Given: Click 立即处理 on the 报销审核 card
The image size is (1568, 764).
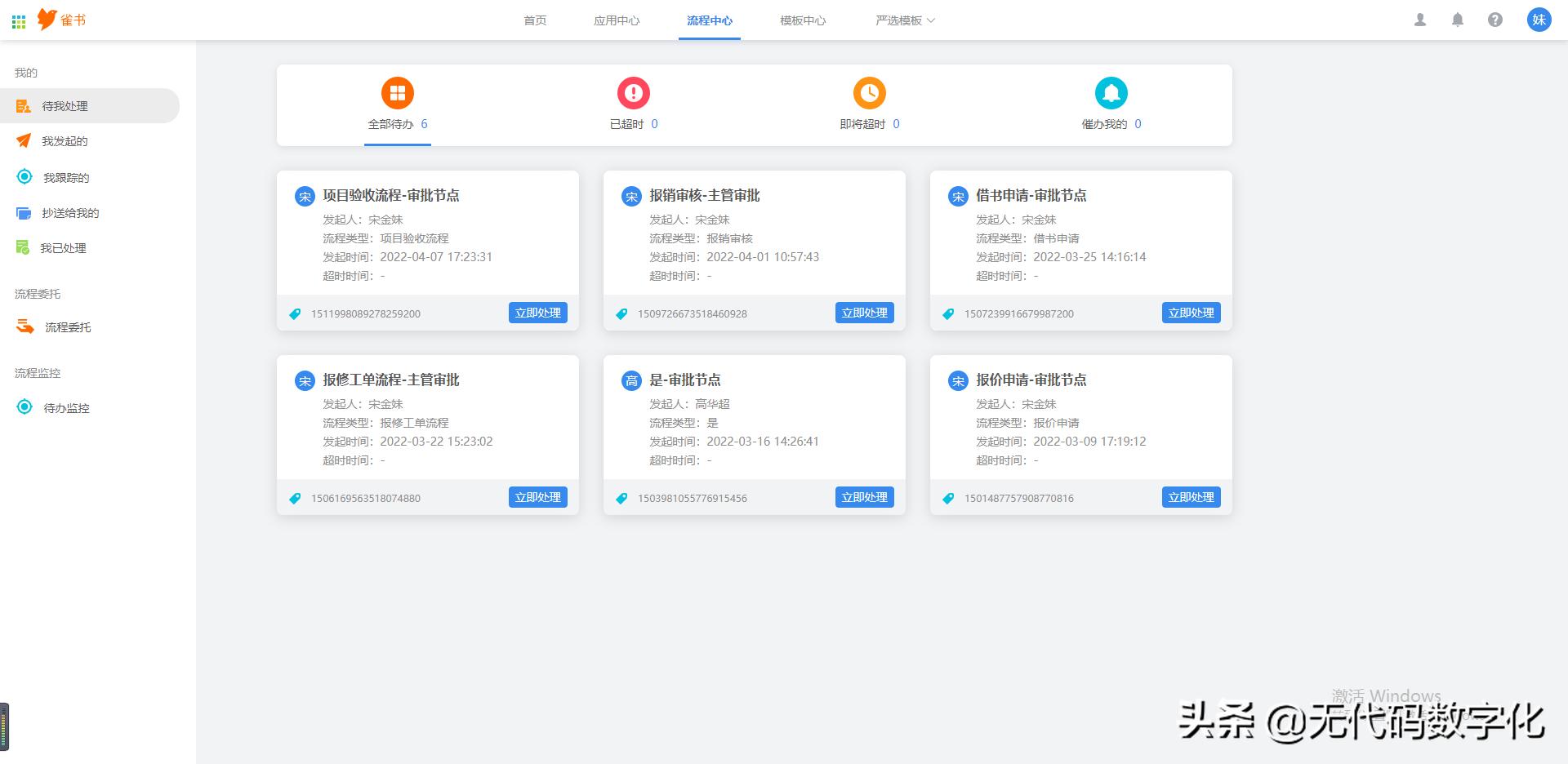Looking at the screenshot, I should [865, 313].
